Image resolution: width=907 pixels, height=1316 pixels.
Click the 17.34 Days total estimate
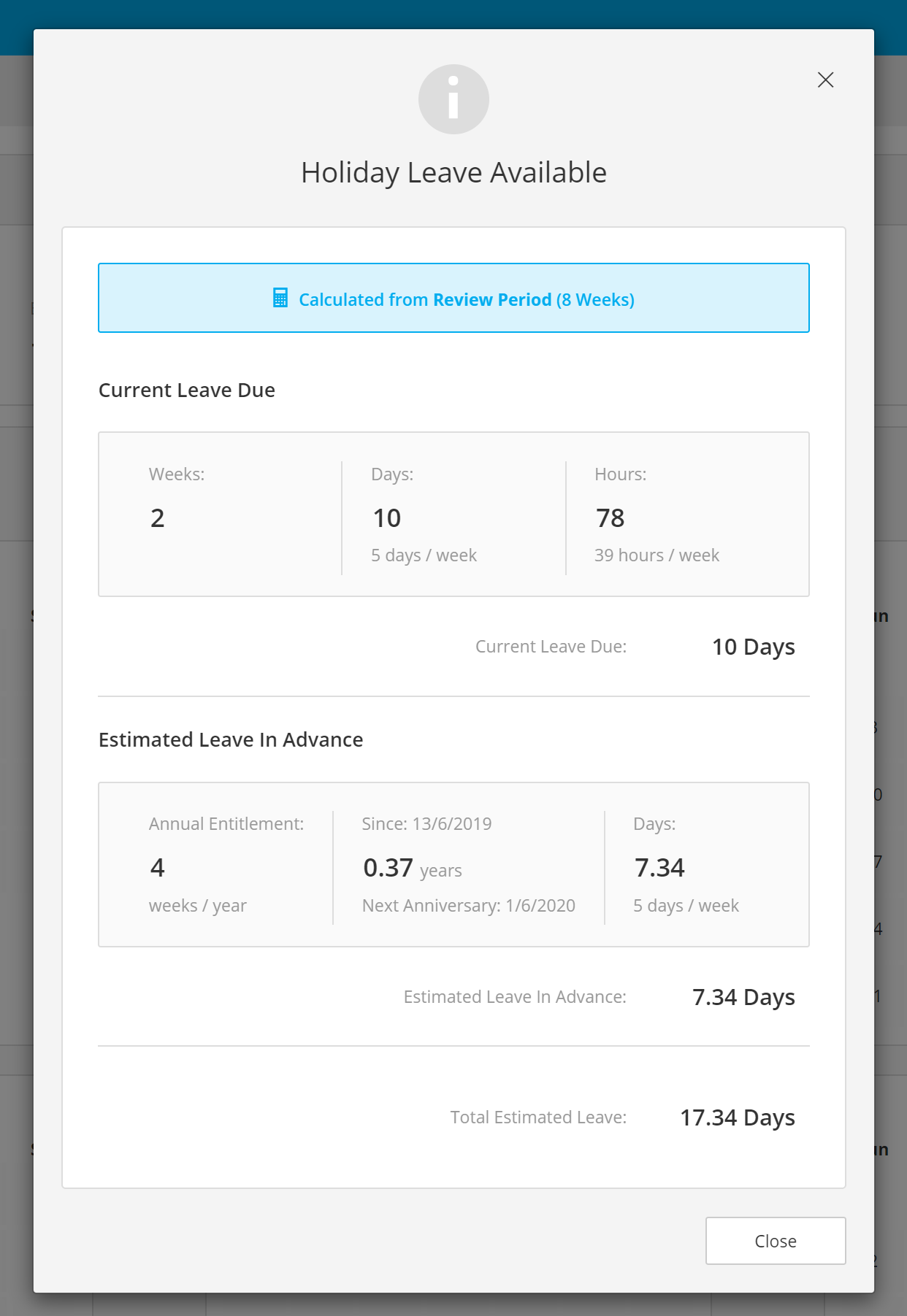[x=737, y=1117]
